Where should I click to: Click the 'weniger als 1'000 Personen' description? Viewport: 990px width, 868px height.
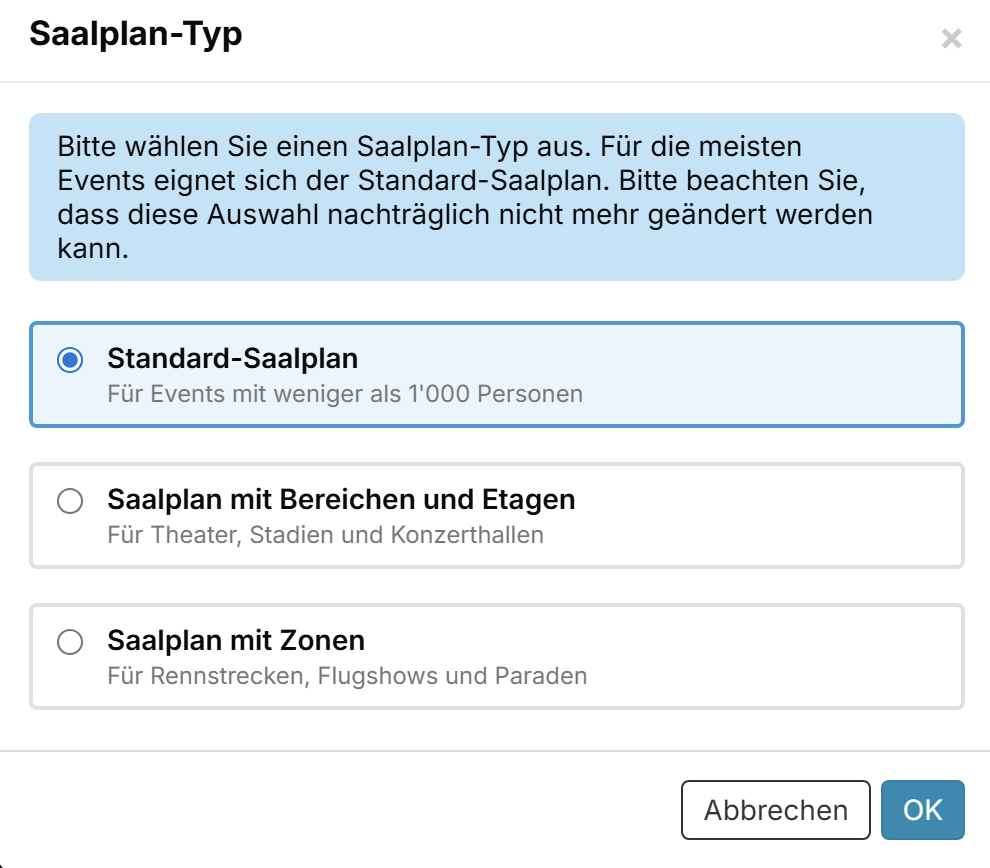coord(345,394)
